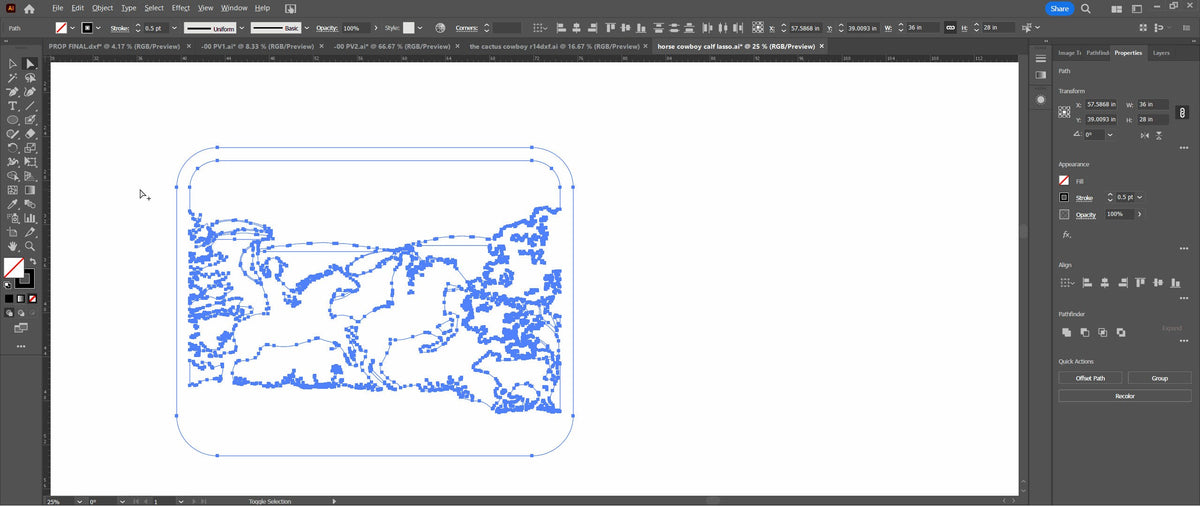The width and height of the screenshot is (1200, 506).
Task: Switch to the Layers panel tab
Action: click(1161, 53)
